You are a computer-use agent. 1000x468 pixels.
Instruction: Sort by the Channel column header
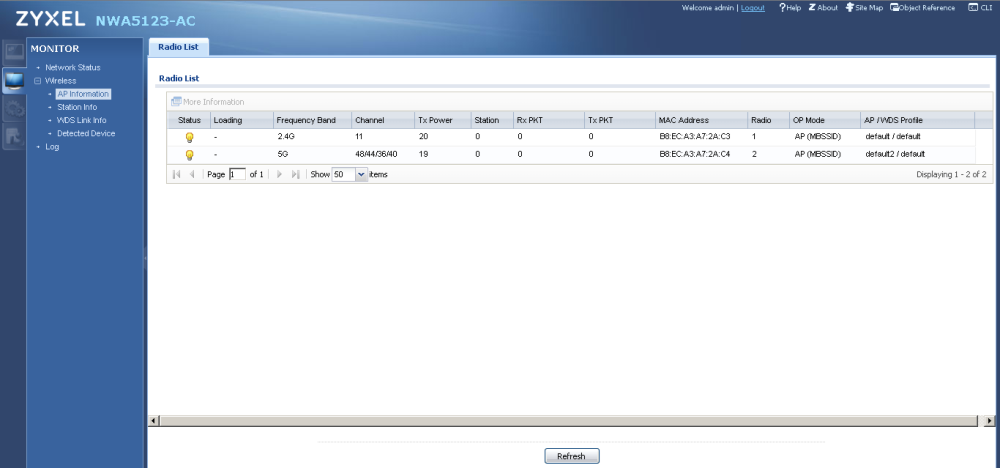point(383,120)
